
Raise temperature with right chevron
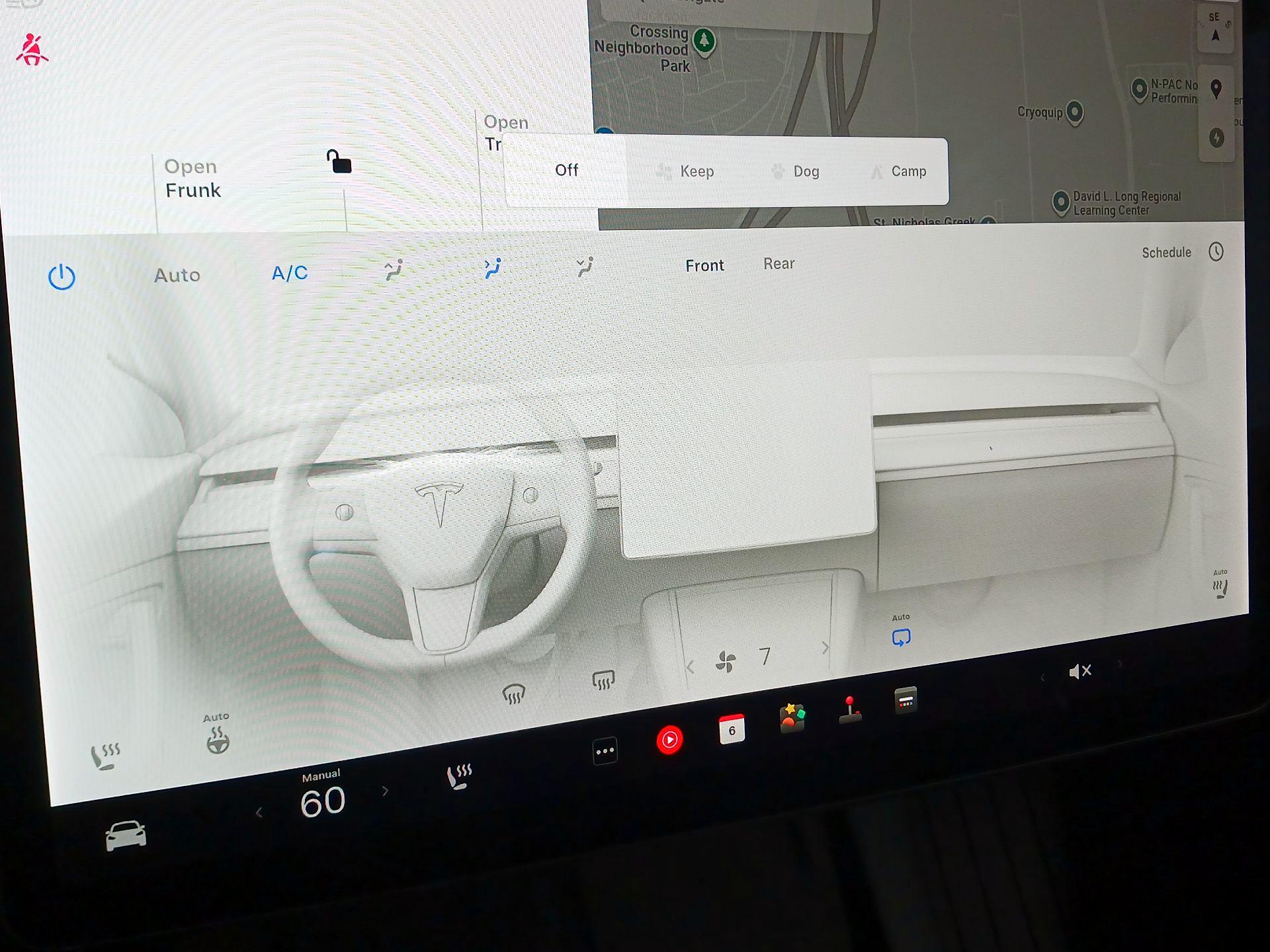tap(385, 791)
